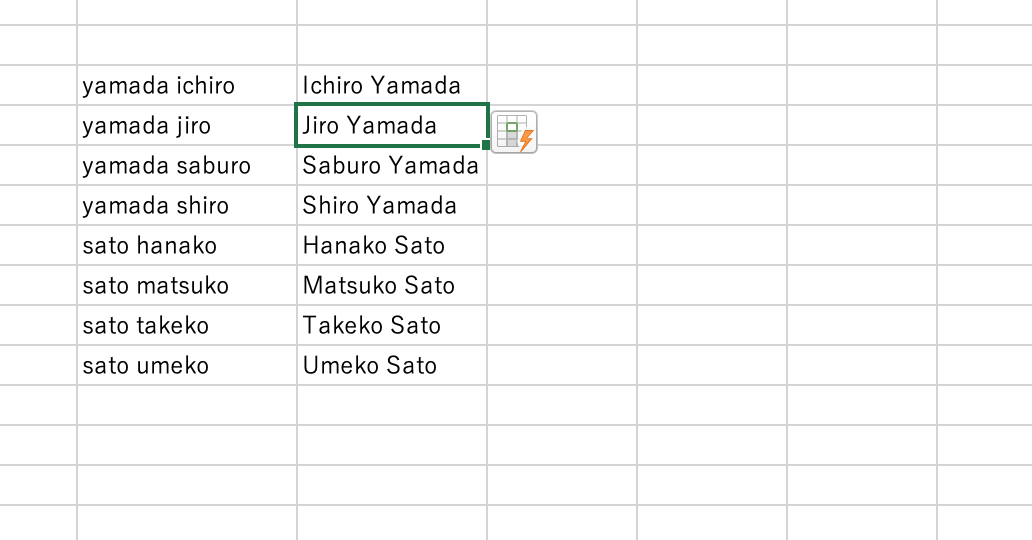Screen dimensions: 1032x540
Task: Select the yamada shiro cell
Action: [186, 206]
